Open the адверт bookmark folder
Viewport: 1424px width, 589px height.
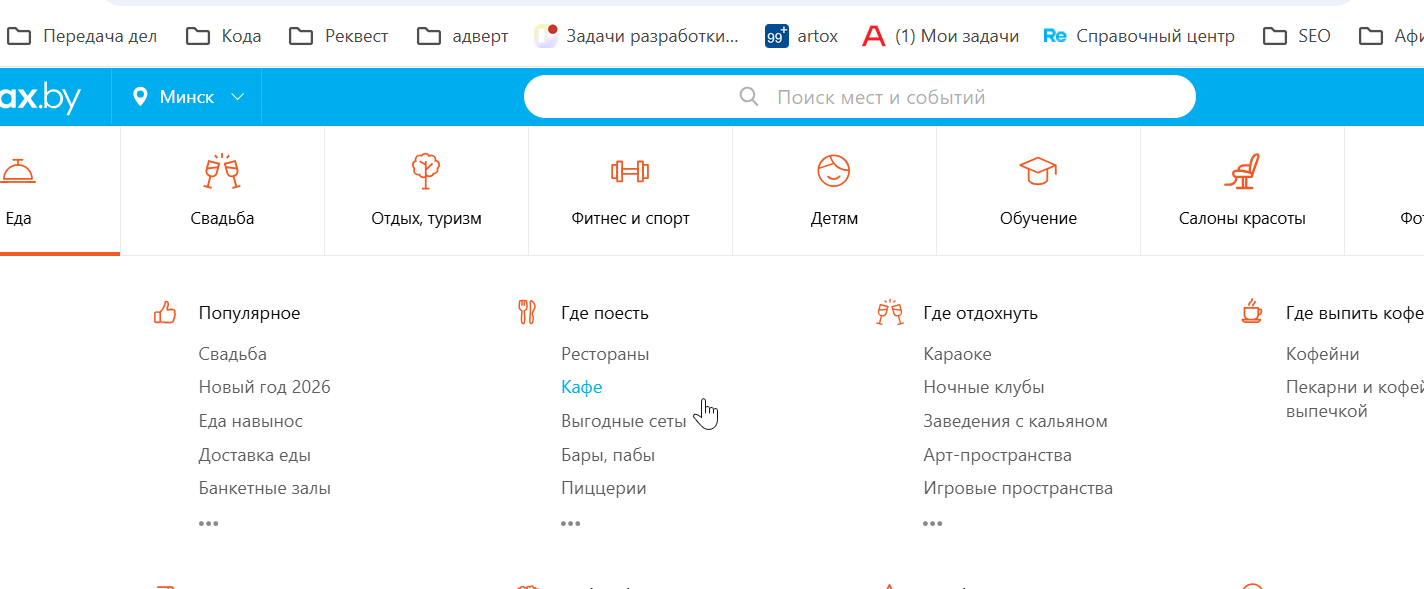pyautogui.click(x=463, y=36)
